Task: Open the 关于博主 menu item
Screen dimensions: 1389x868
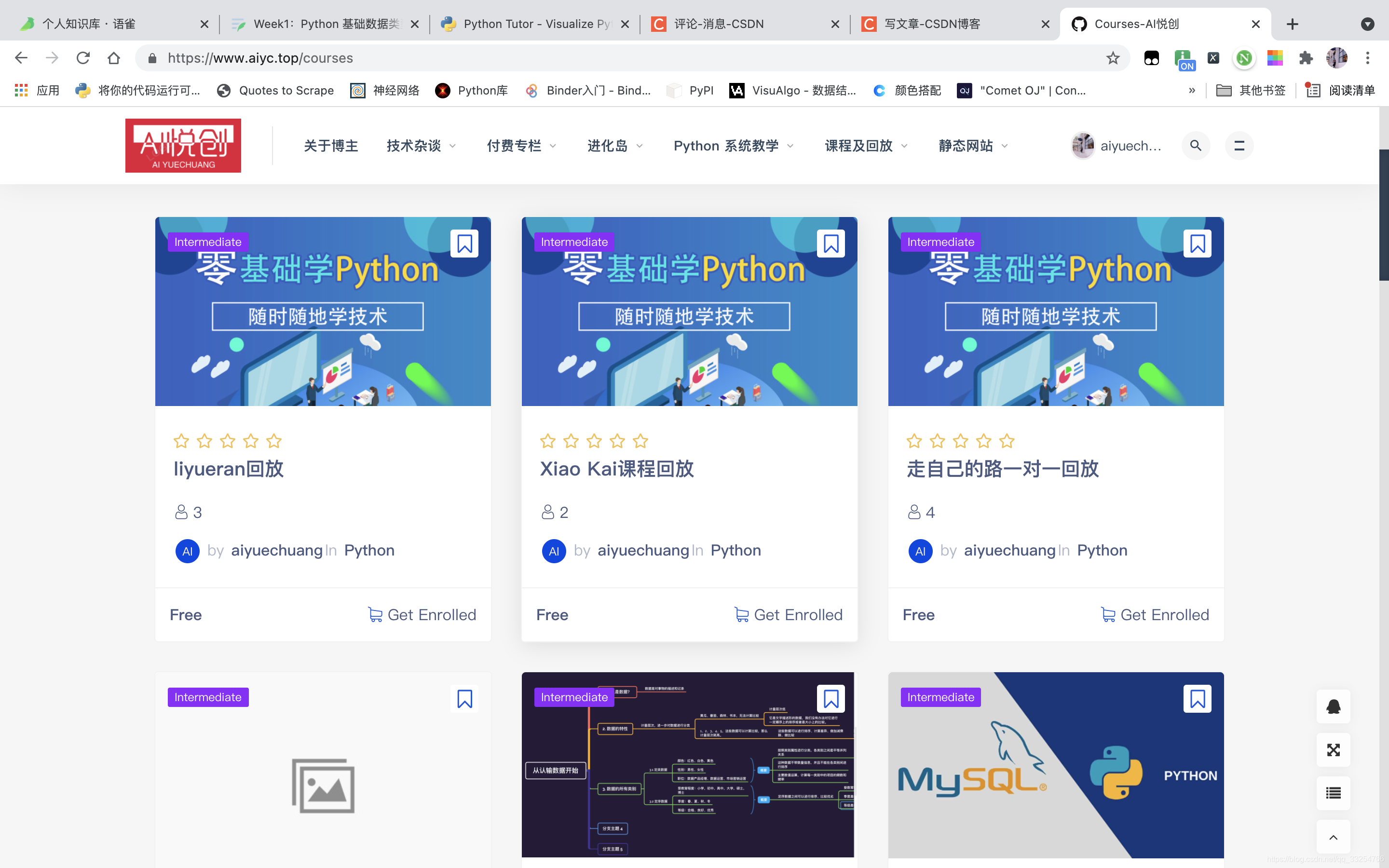Action: pyautogui.click(x=330, y=146)
